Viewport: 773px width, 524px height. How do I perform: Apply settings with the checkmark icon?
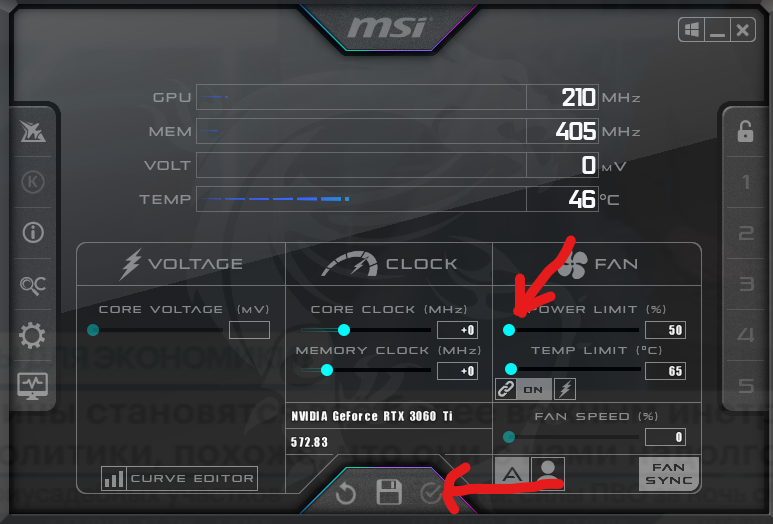pos(431,493)
